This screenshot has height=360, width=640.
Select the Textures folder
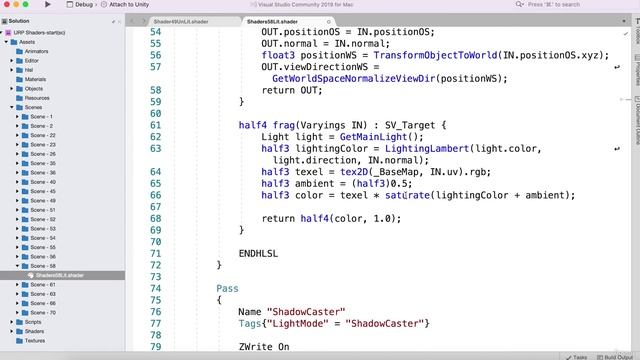coord(35,341)
